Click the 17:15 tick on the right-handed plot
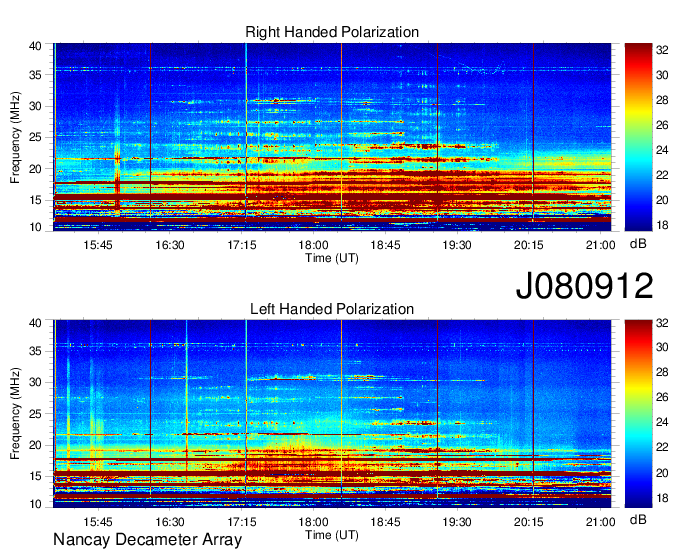 pos(242,245)
